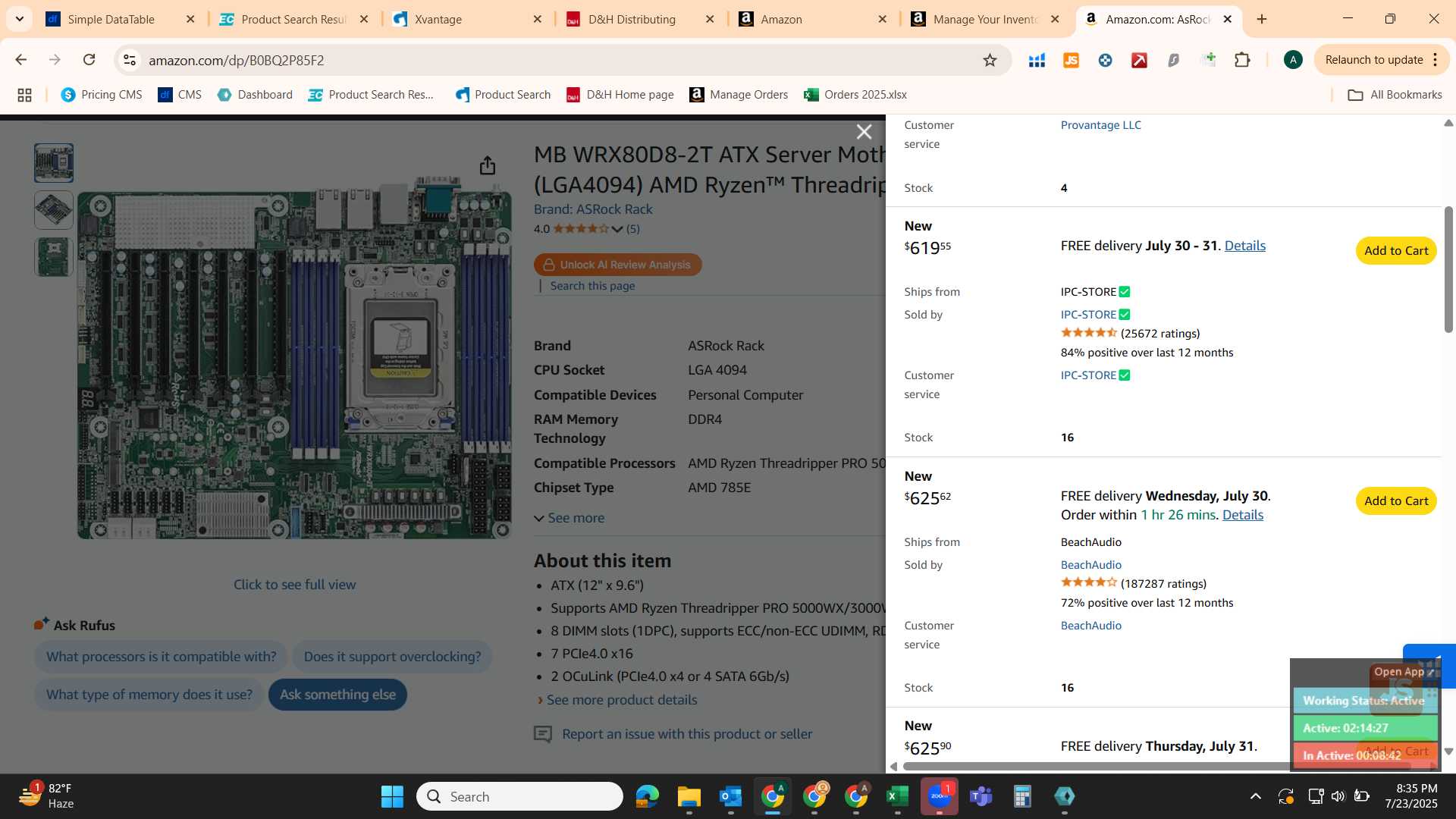
Task: Open delivery Details for July 30 - 31
Action: [x=1244, y=246]
